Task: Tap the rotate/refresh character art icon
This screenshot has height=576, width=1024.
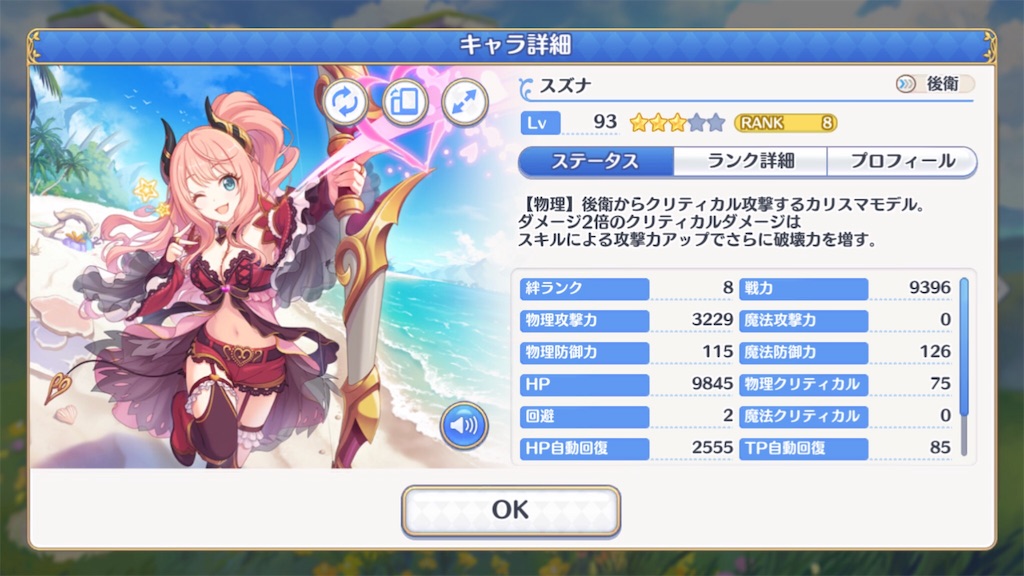Action: 344,102
